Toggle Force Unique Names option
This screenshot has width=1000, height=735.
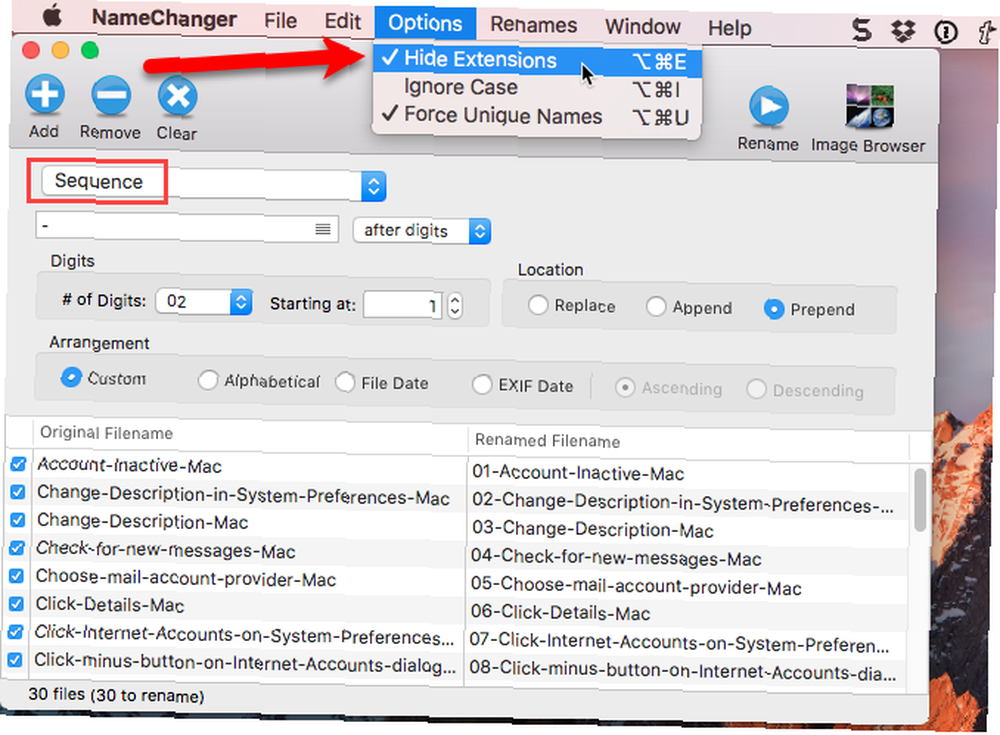point(537,116)
